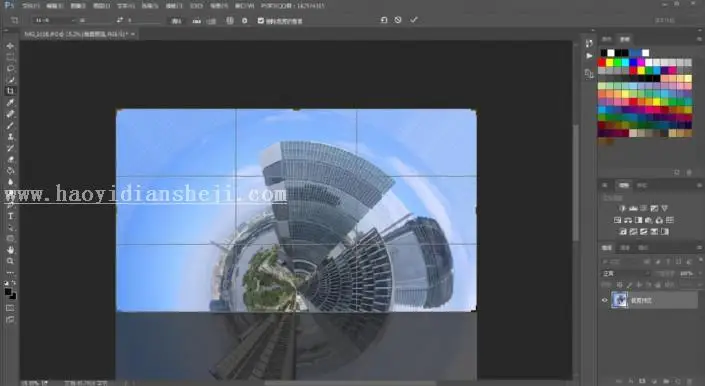Select the Eyedropper tool
Viewport: 705px width, 386px height.
click(x=10, y=102)
